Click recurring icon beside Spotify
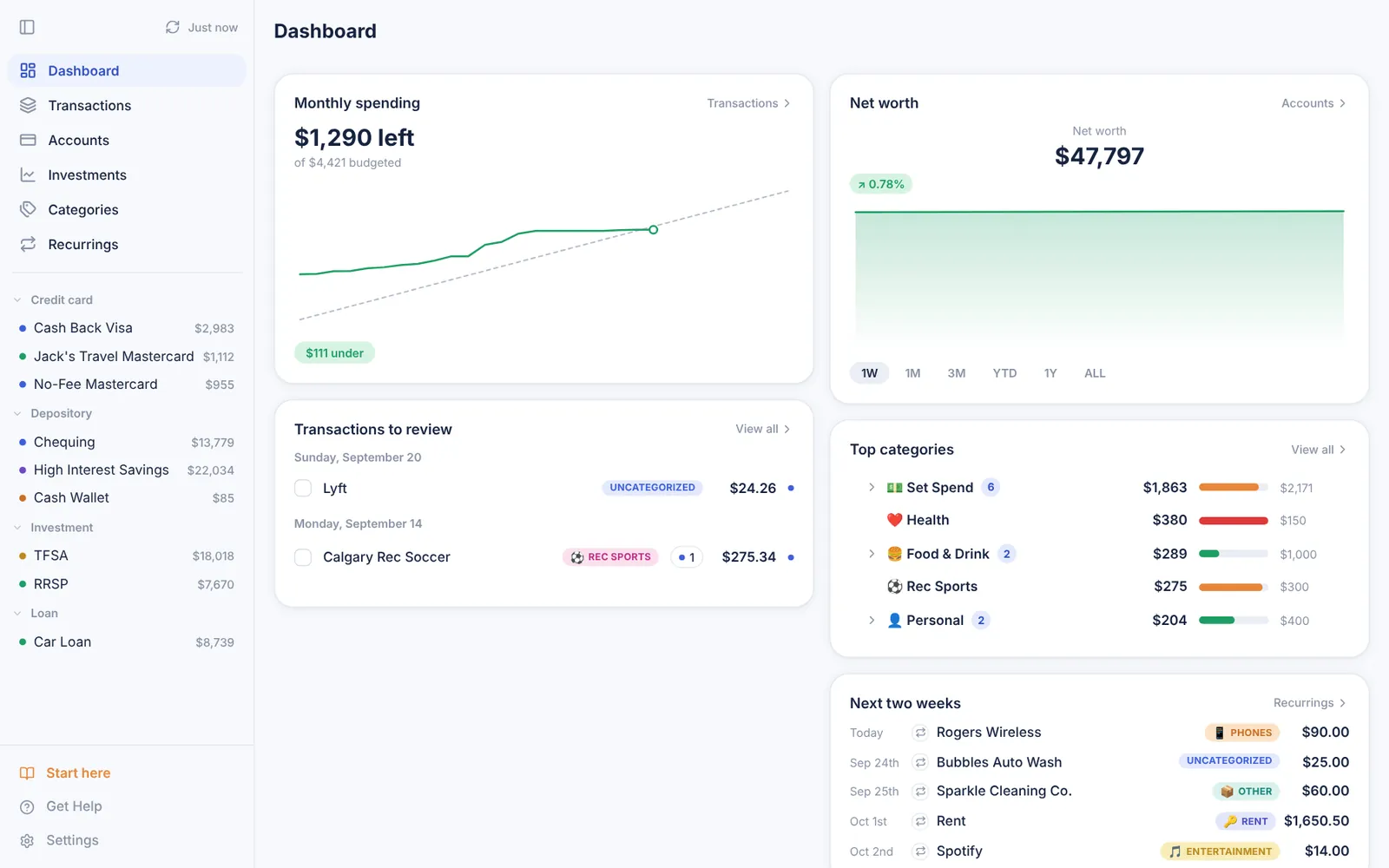 pos(920,852)
